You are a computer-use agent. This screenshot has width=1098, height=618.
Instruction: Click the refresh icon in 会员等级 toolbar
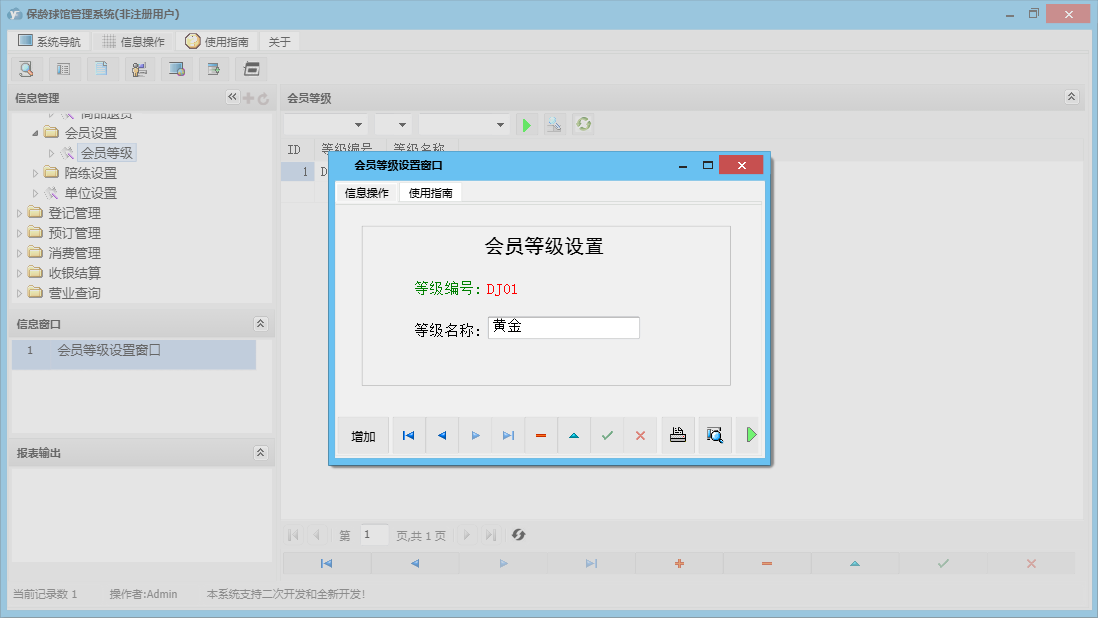click(583, 124)
